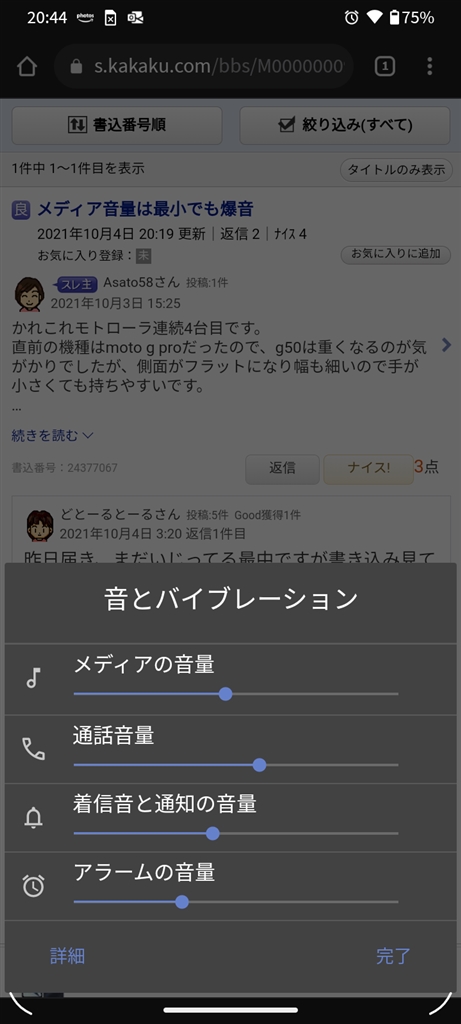Tap the padlock icon in address bar
The image size is (461, 1024).
(76, 66)
